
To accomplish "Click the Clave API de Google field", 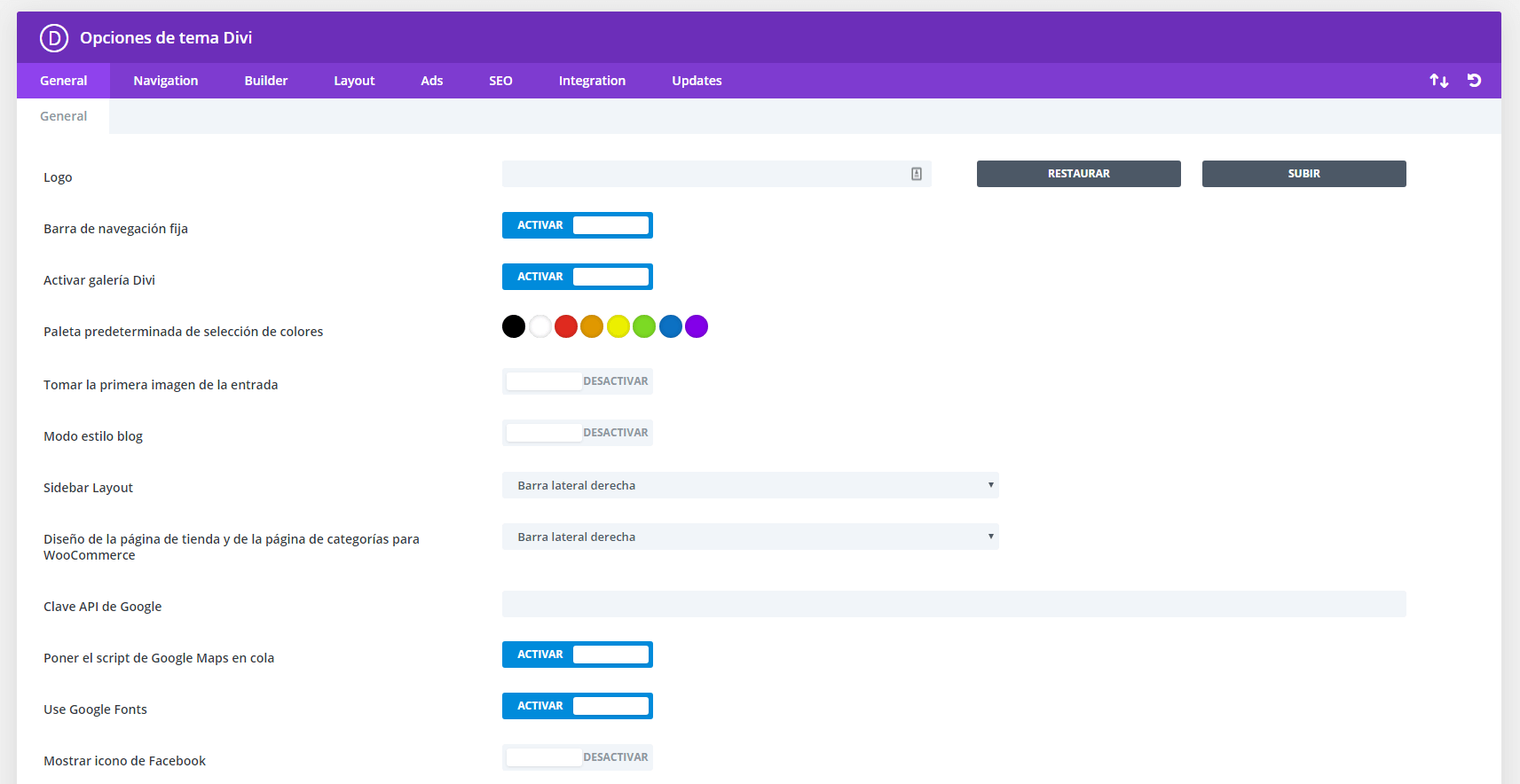I will coord(954,604).
